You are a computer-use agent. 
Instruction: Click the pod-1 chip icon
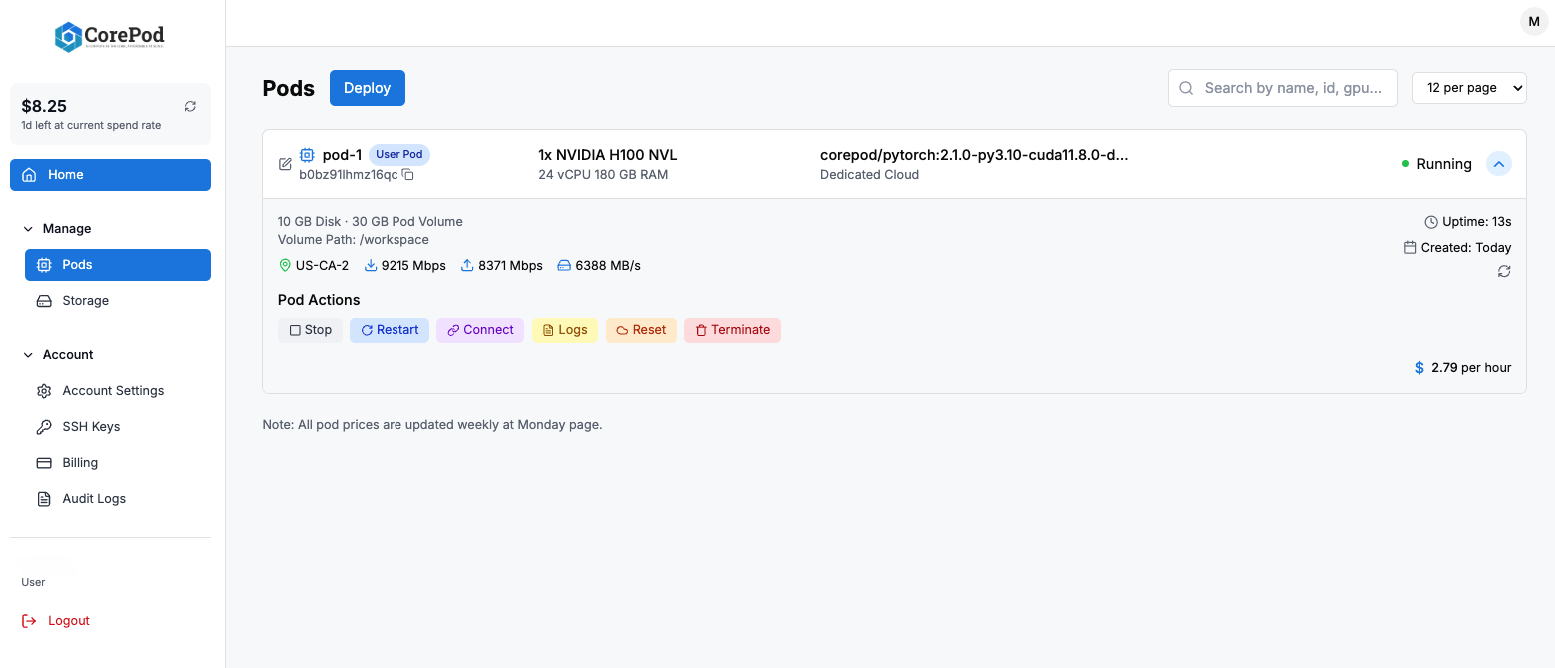[307, 155]
